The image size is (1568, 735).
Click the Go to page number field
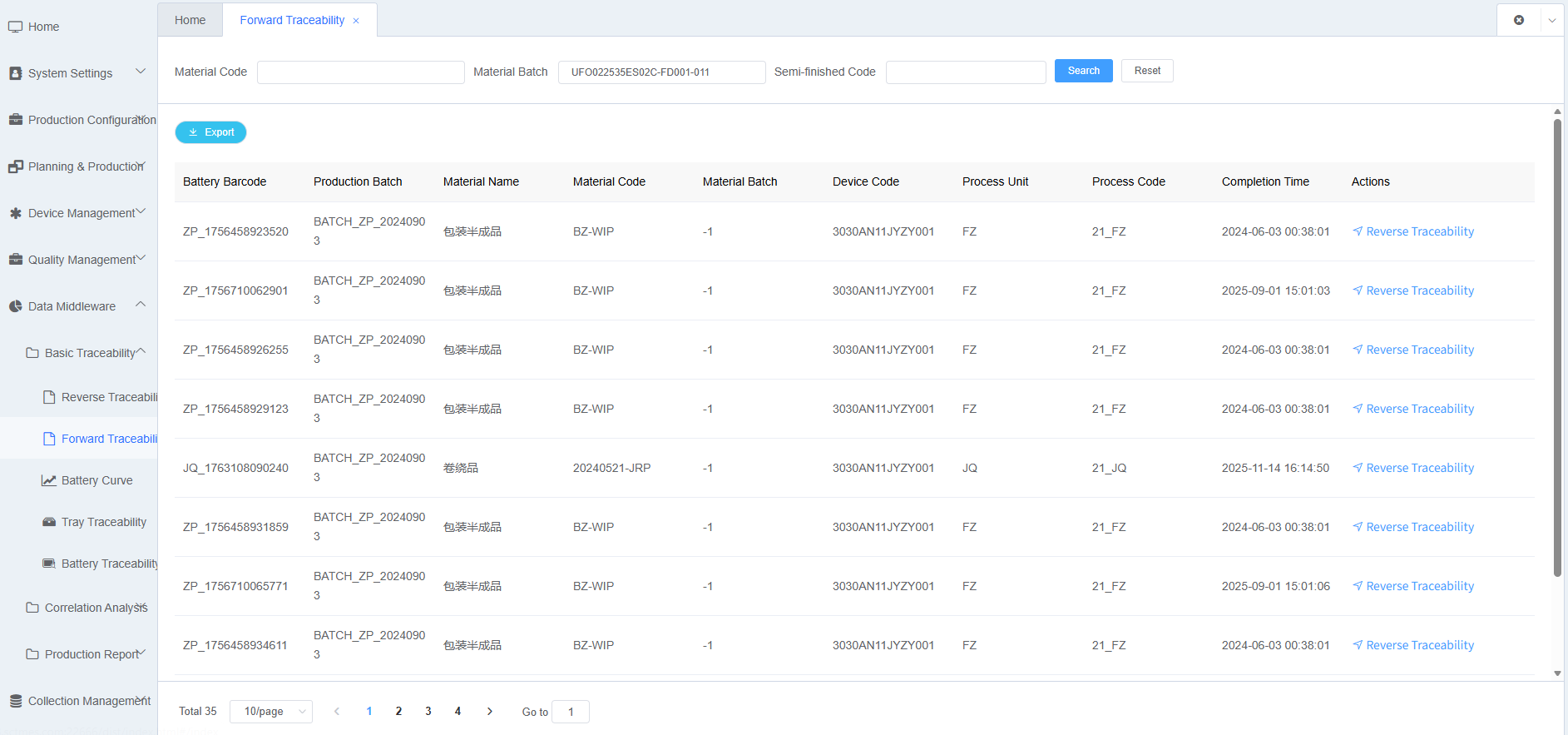click(571, 712)
